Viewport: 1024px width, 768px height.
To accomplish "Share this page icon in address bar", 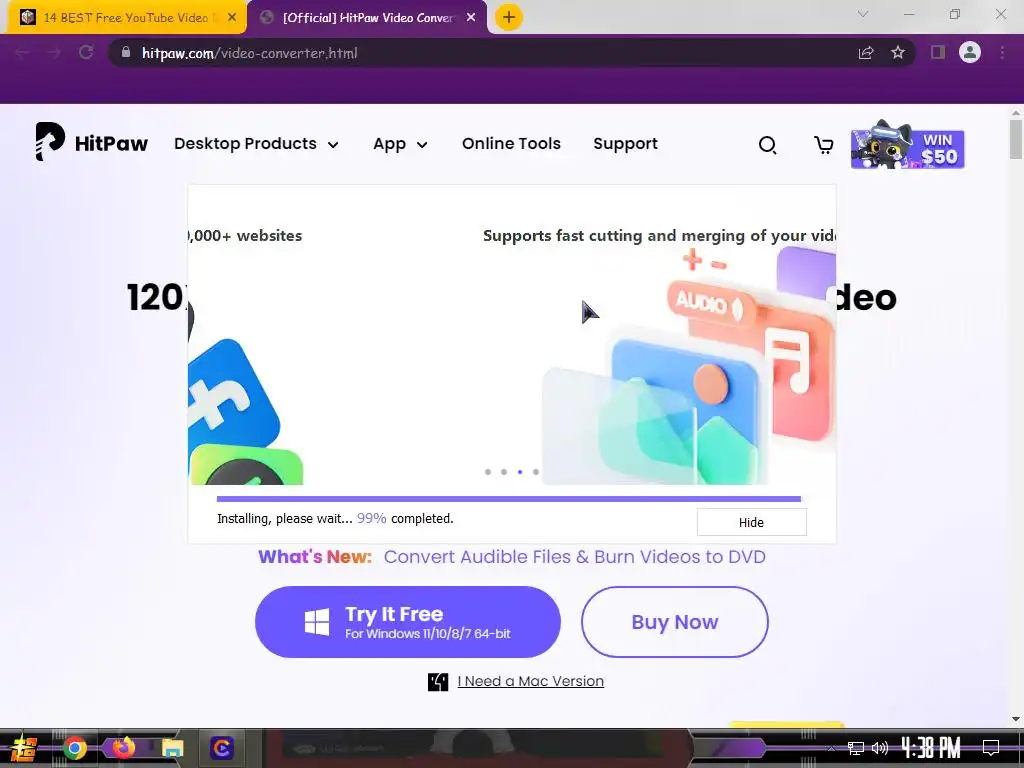I will (x=866, y=53).
